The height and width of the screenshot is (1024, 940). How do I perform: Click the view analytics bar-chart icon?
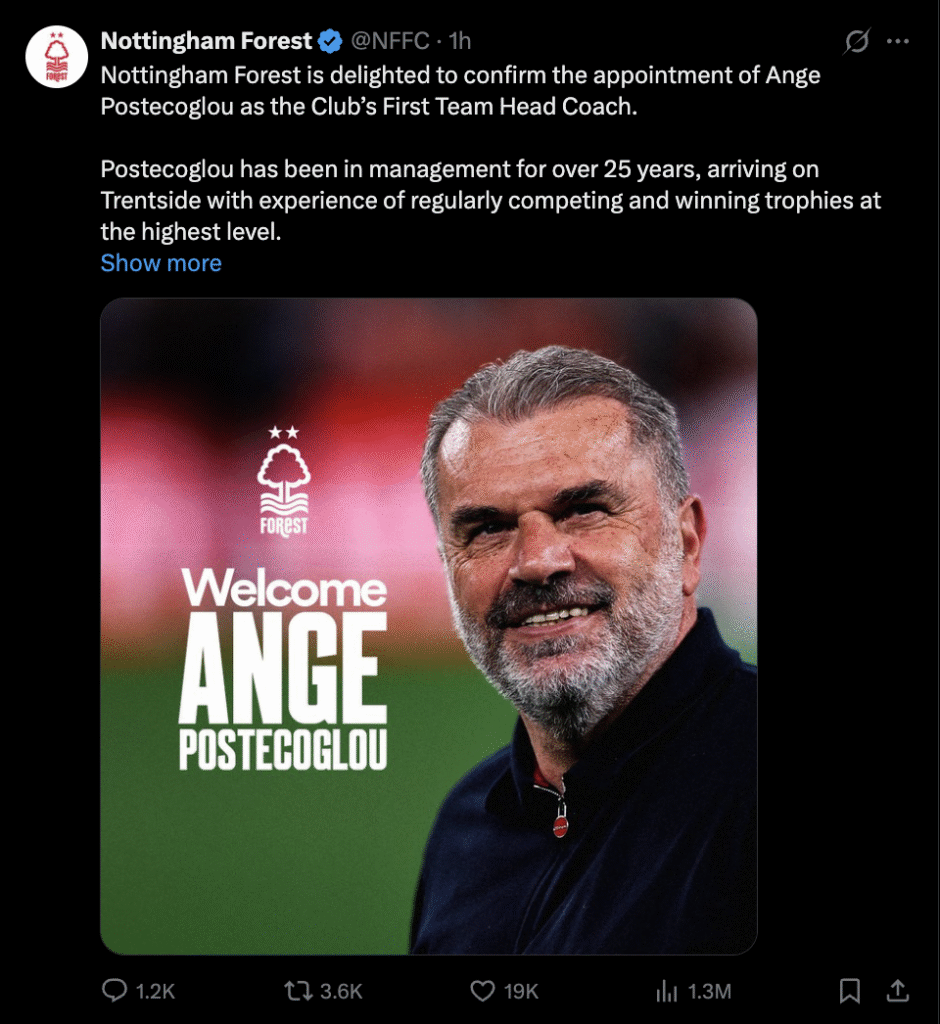666,991
